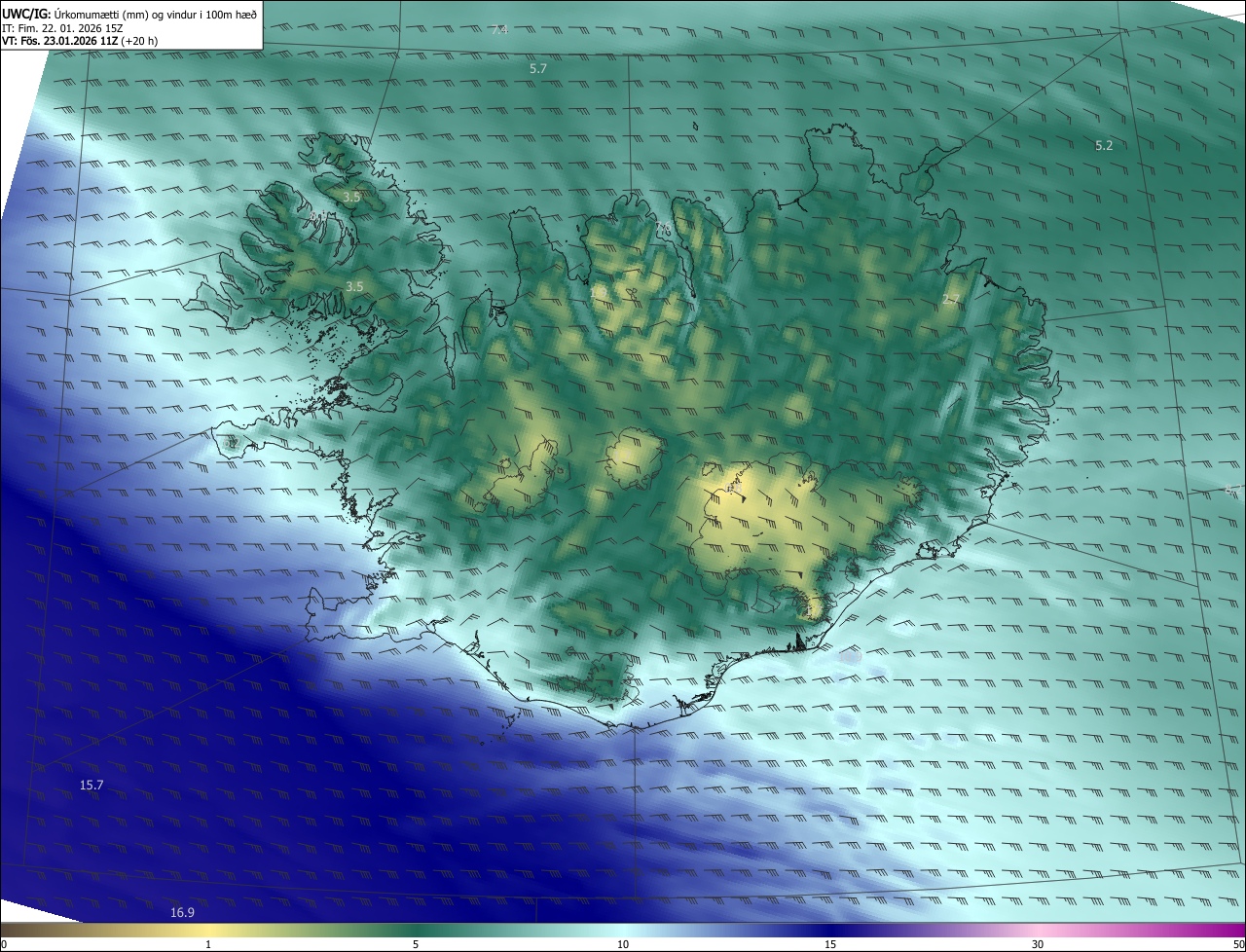Click the '7.4' value label on map
The image size is (1246, 952).
pyautogui.click(x=499, y=30)
